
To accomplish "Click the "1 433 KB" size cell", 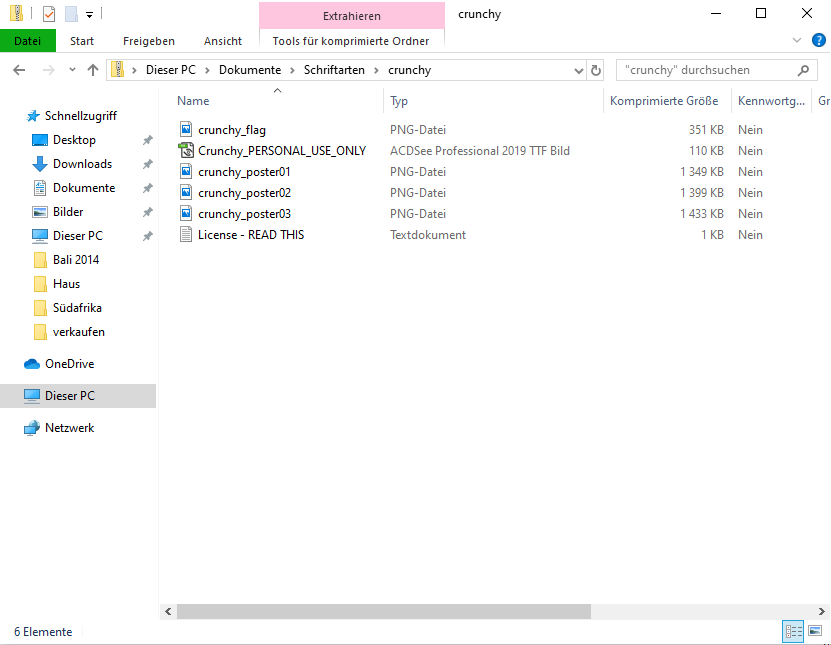I will click(x=702, y=214).
